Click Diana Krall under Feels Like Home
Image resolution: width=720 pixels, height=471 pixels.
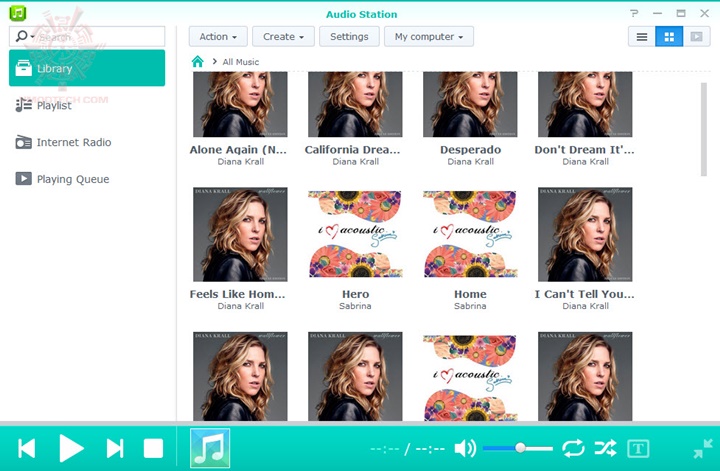click(241, 306)
